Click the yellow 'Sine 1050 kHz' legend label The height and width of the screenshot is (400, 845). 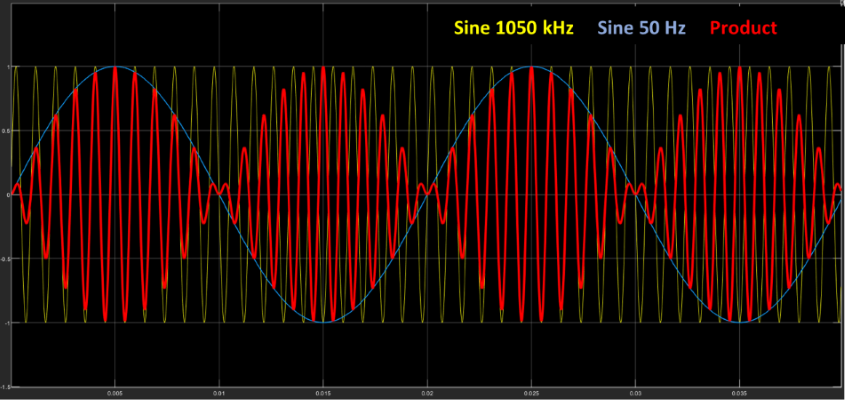pos(514,27)
